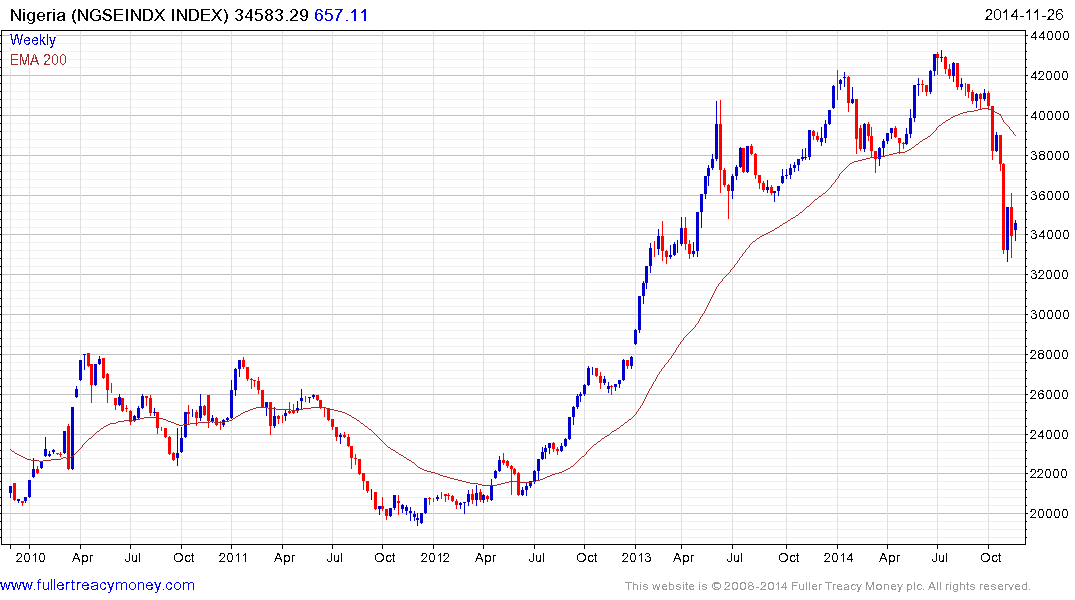Click the 2010 year label on time axis
The width and height of the screenshot is (1075, 600).
[x=30, y=557]
